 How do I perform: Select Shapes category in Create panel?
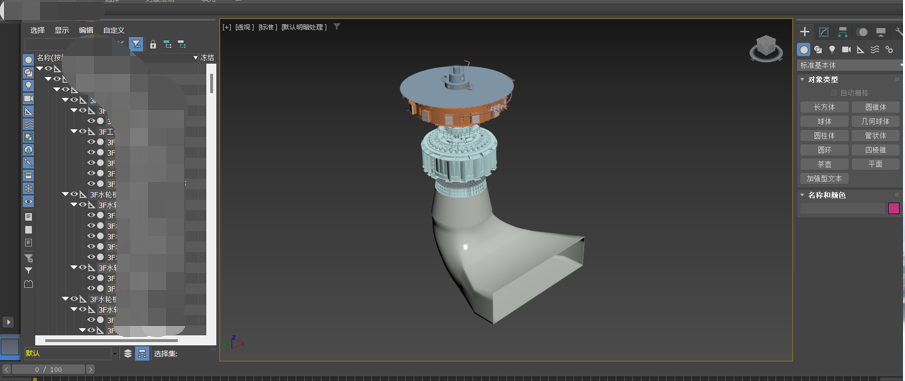[818, 50]
